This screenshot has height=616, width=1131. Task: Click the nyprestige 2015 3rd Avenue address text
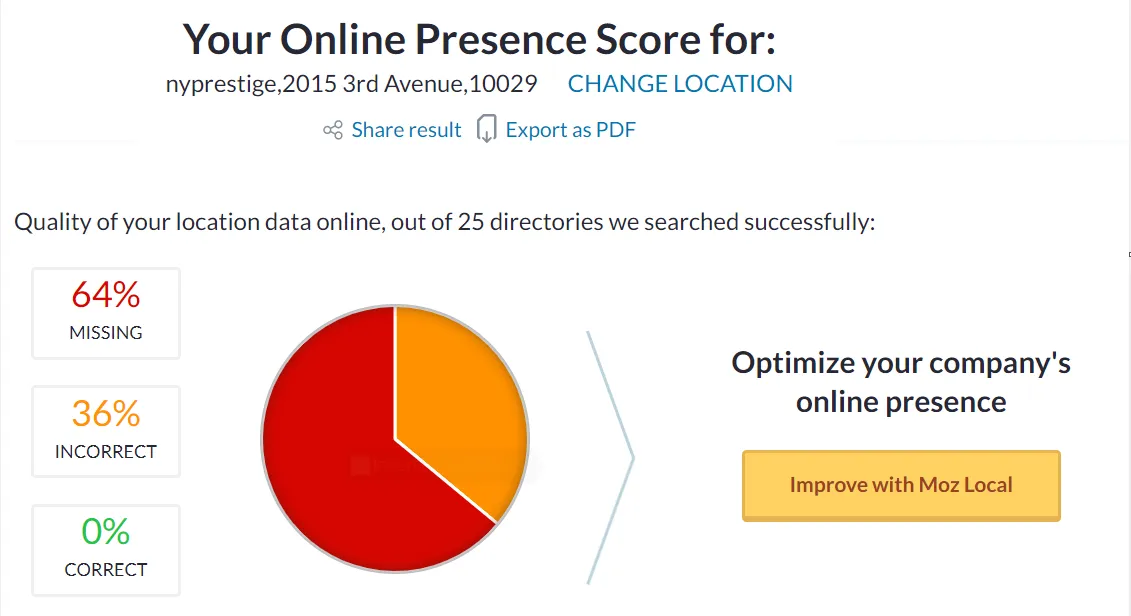coord(351,84)
